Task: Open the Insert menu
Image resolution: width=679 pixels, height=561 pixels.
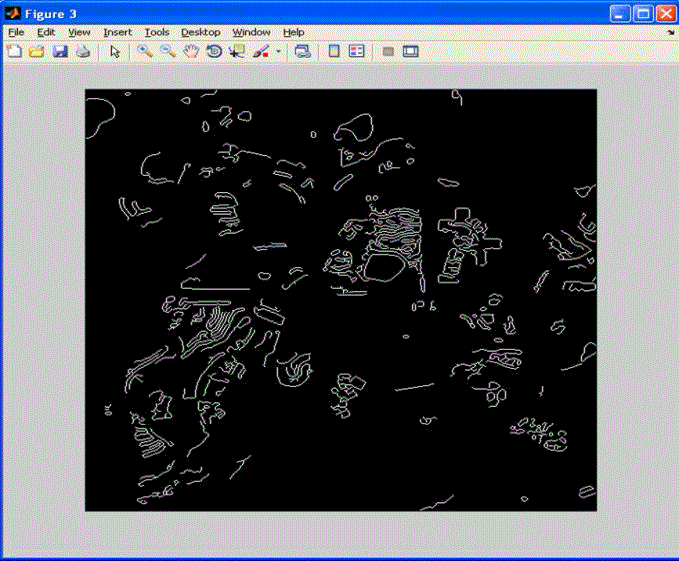Action: tap(117, 32)
